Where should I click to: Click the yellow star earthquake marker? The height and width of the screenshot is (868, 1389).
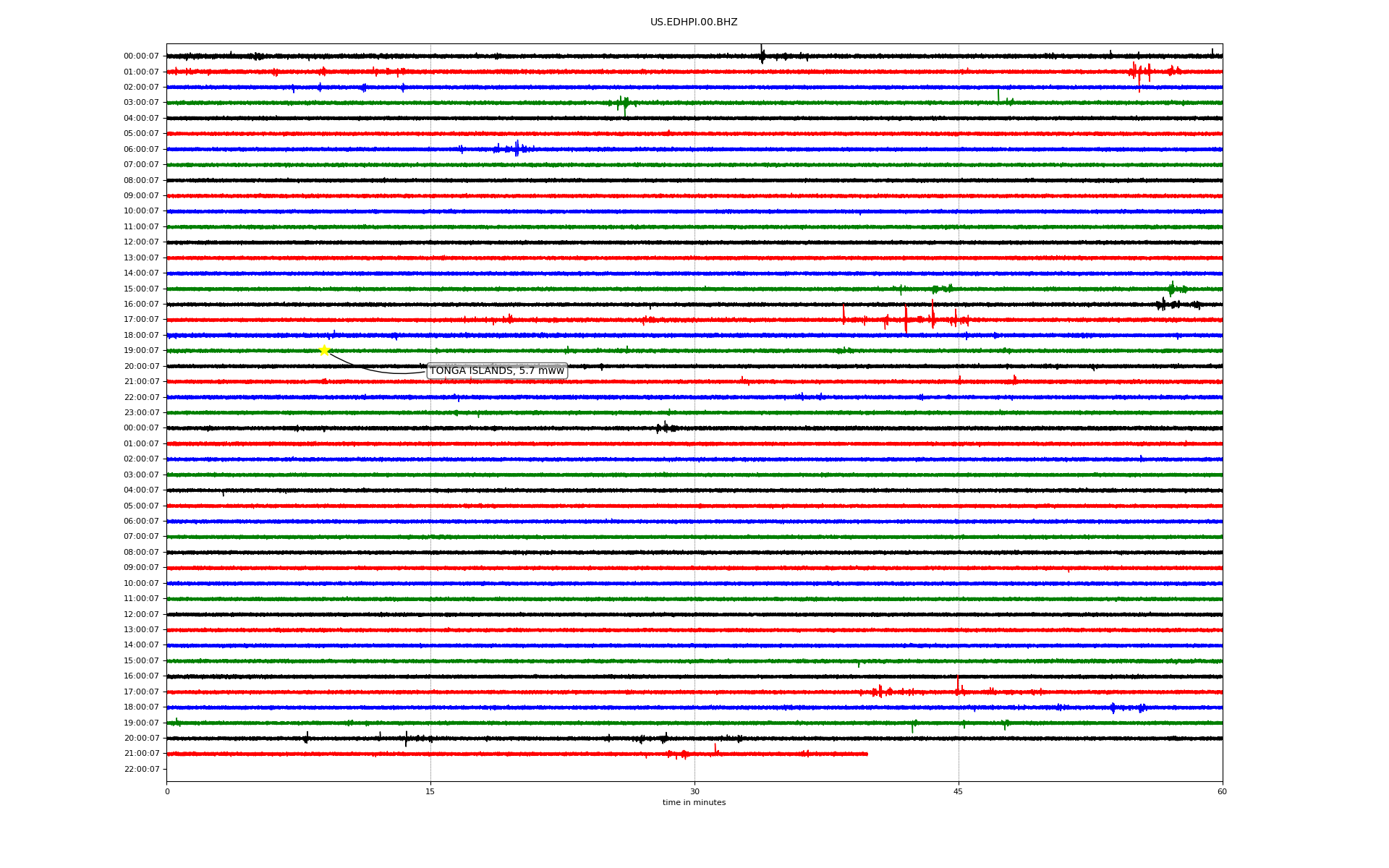coord(324,351)
